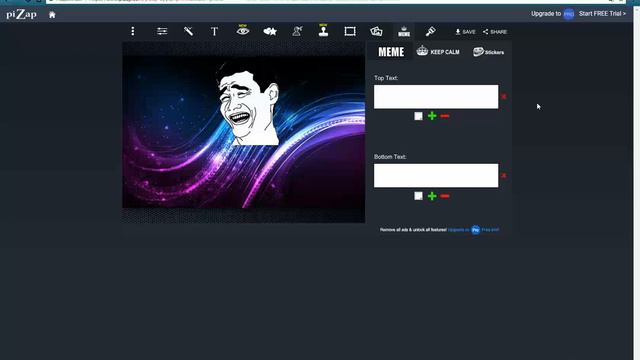
Task: Go to piZap home via house icon
Action: [52, 15]
